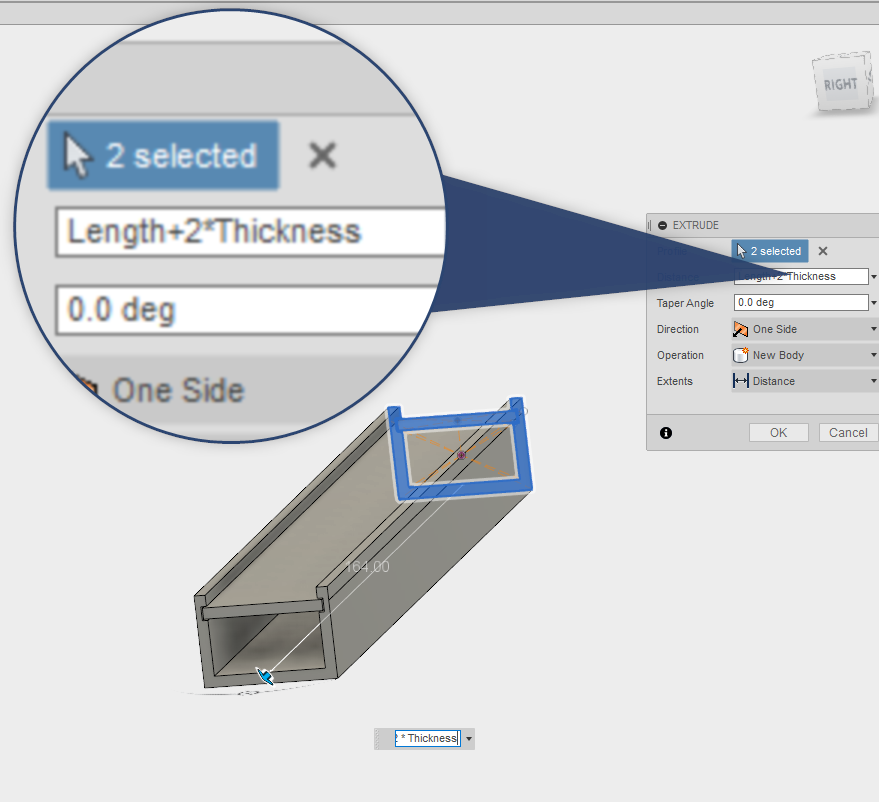Click the 164.00 dimension label

point(367,567)
